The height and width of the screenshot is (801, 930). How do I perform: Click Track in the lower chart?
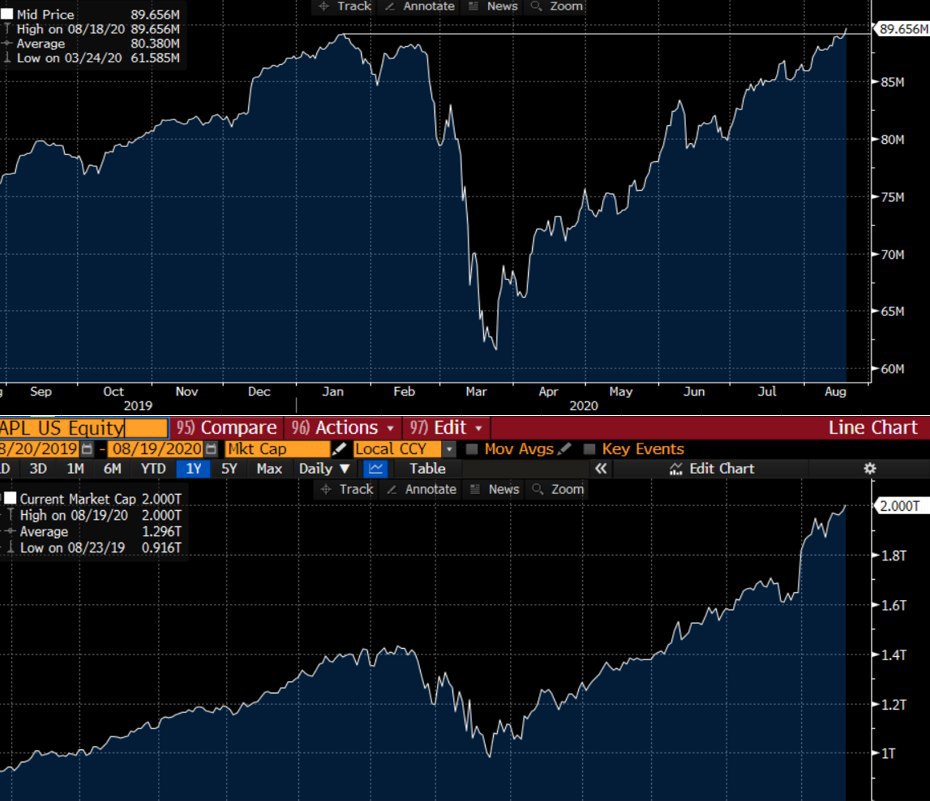[348, 489]
